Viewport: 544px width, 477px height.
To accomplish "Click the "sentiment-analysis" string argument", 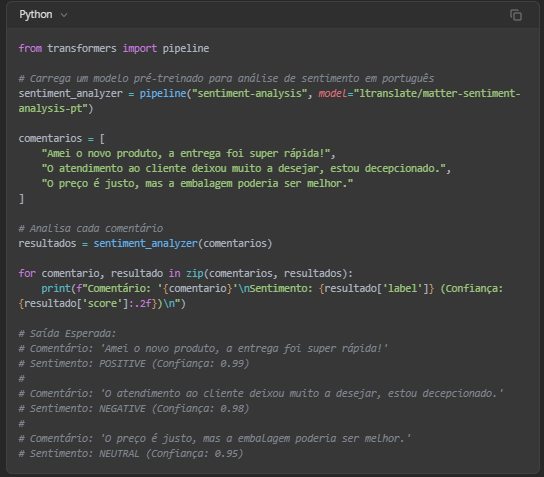I will 250,93.
